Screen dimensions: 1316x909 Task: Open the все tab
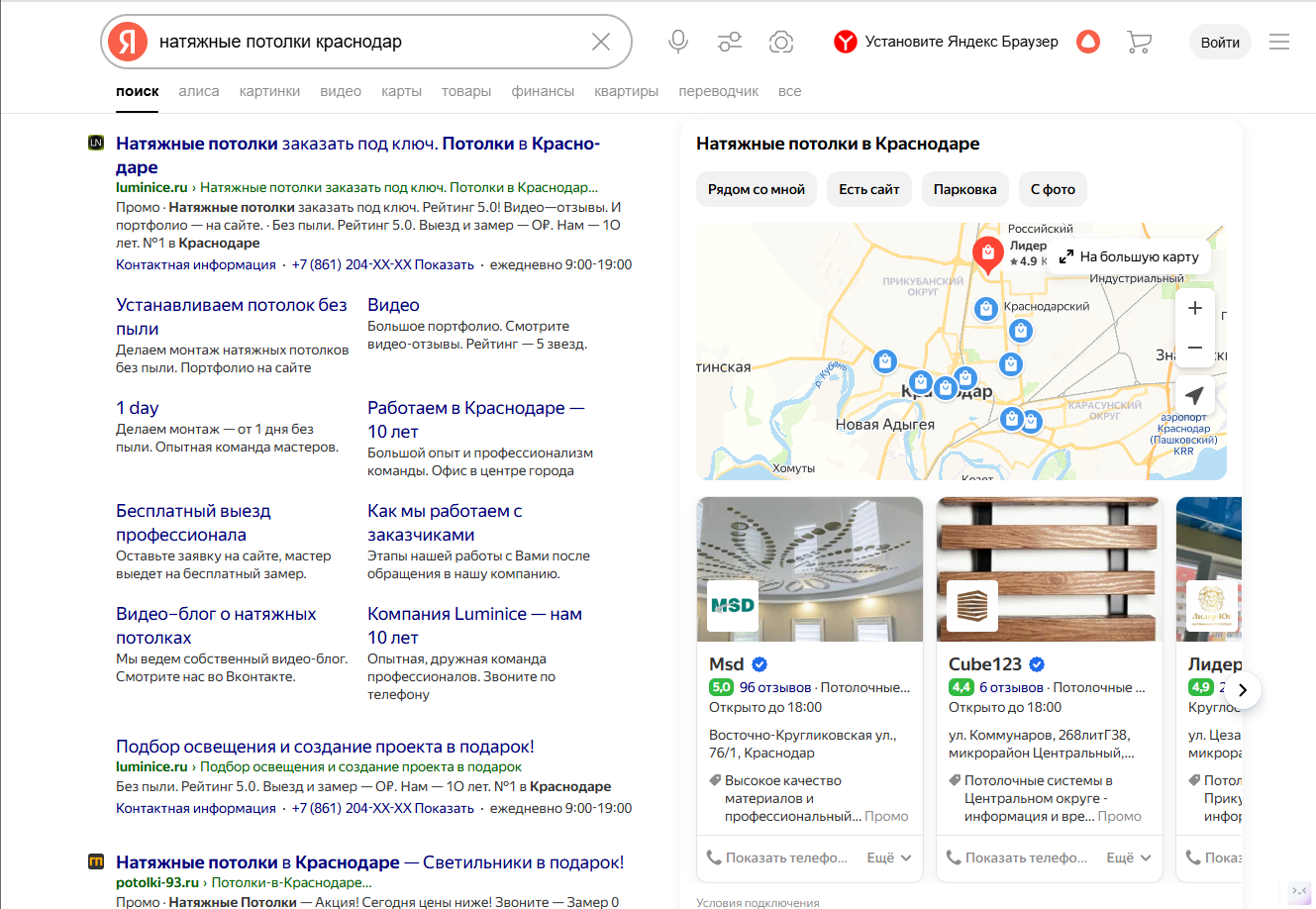click(789, 91)
